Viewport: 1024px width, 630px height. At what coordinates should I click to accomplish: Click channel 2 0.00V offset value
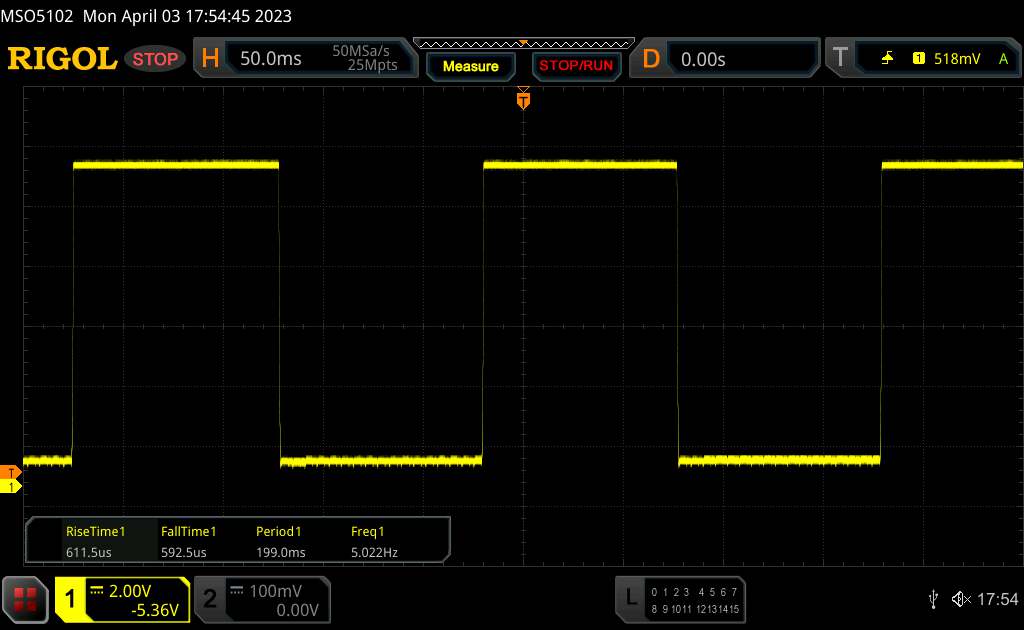(297, 610)
